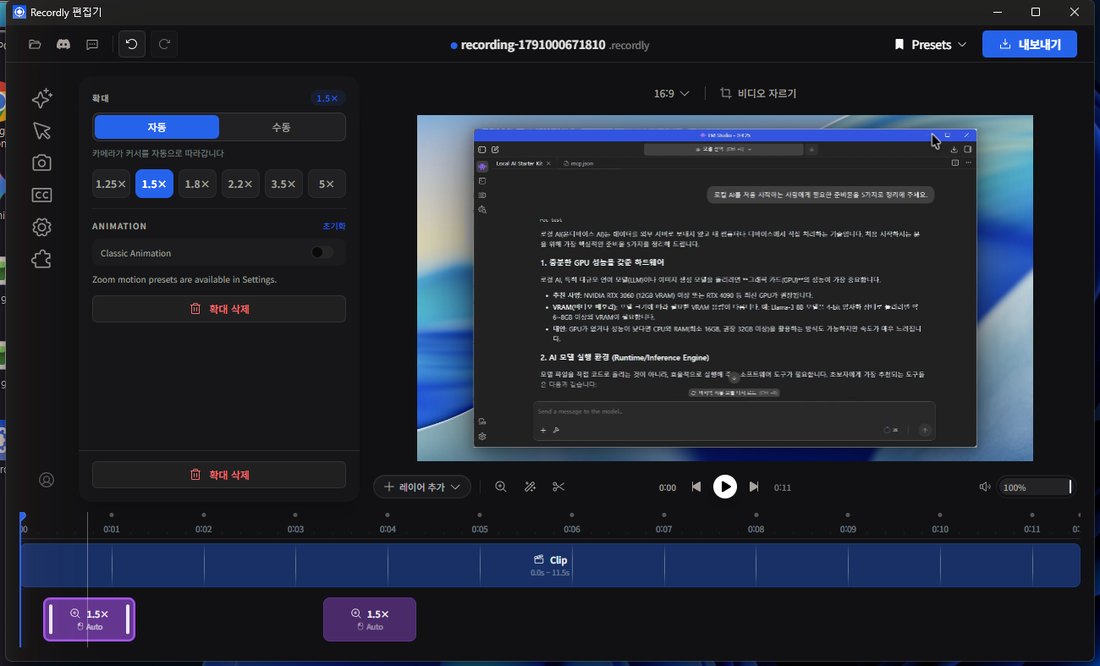Open the Presets dropdown

(930, 44)
